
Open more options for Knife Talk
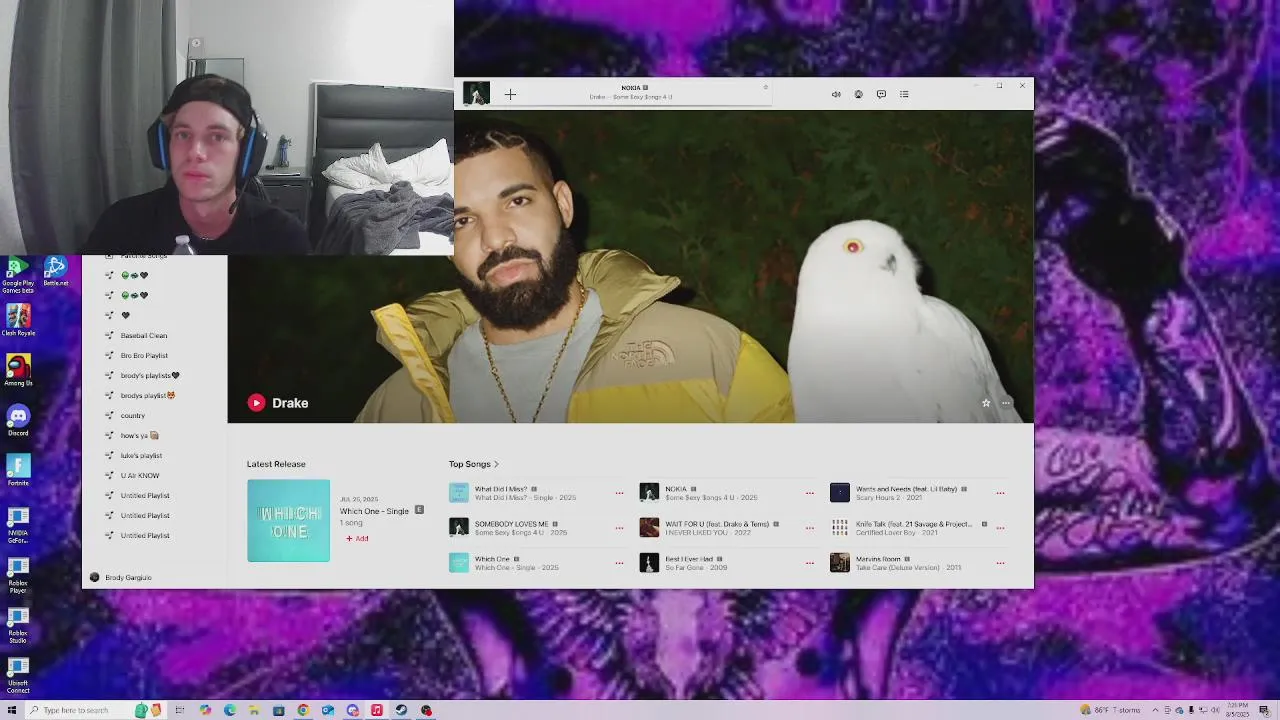[x=1000, y=528]
